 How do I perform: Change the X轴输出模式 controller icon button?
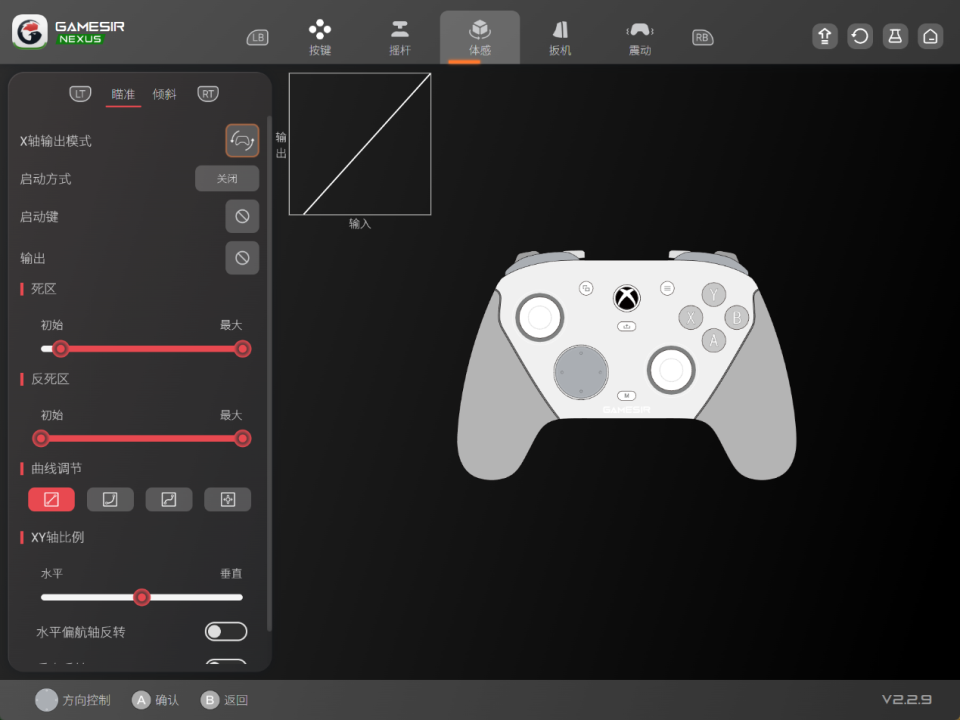pyautogui.click(x=242, y=141)
